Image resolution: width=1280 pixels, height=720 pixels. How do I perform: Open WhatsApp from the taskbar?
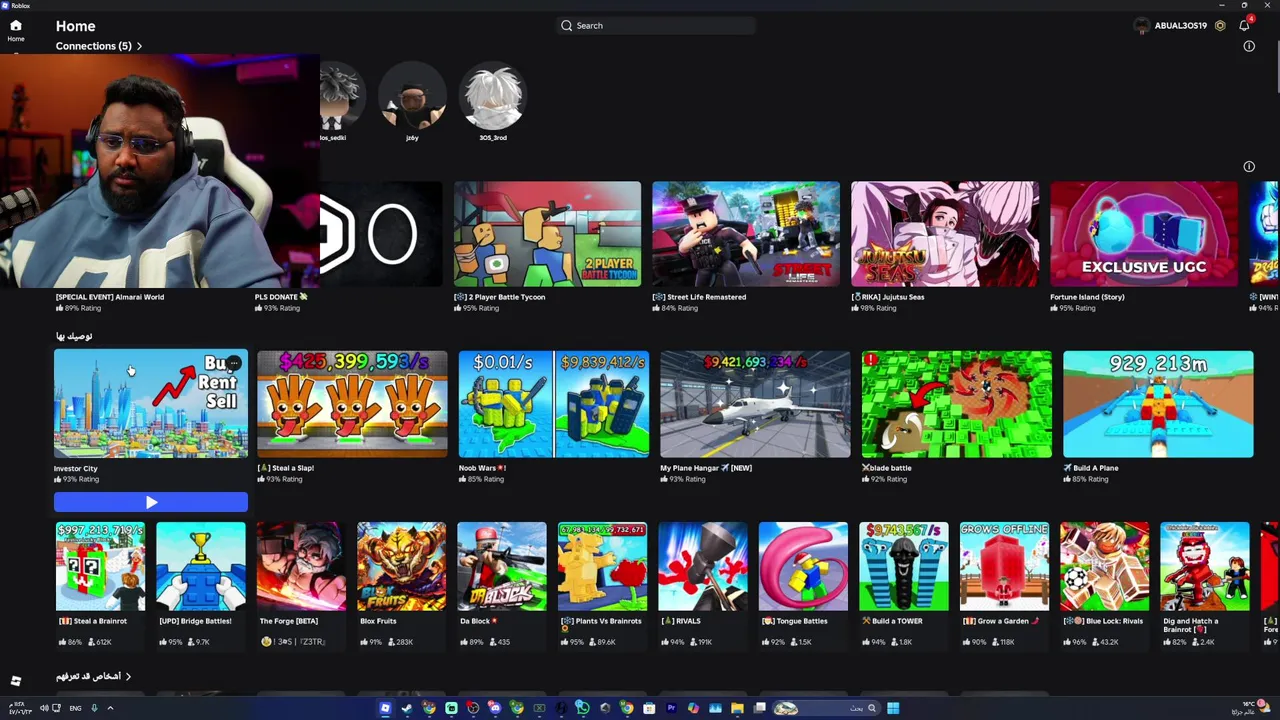[x=583, y=708]
